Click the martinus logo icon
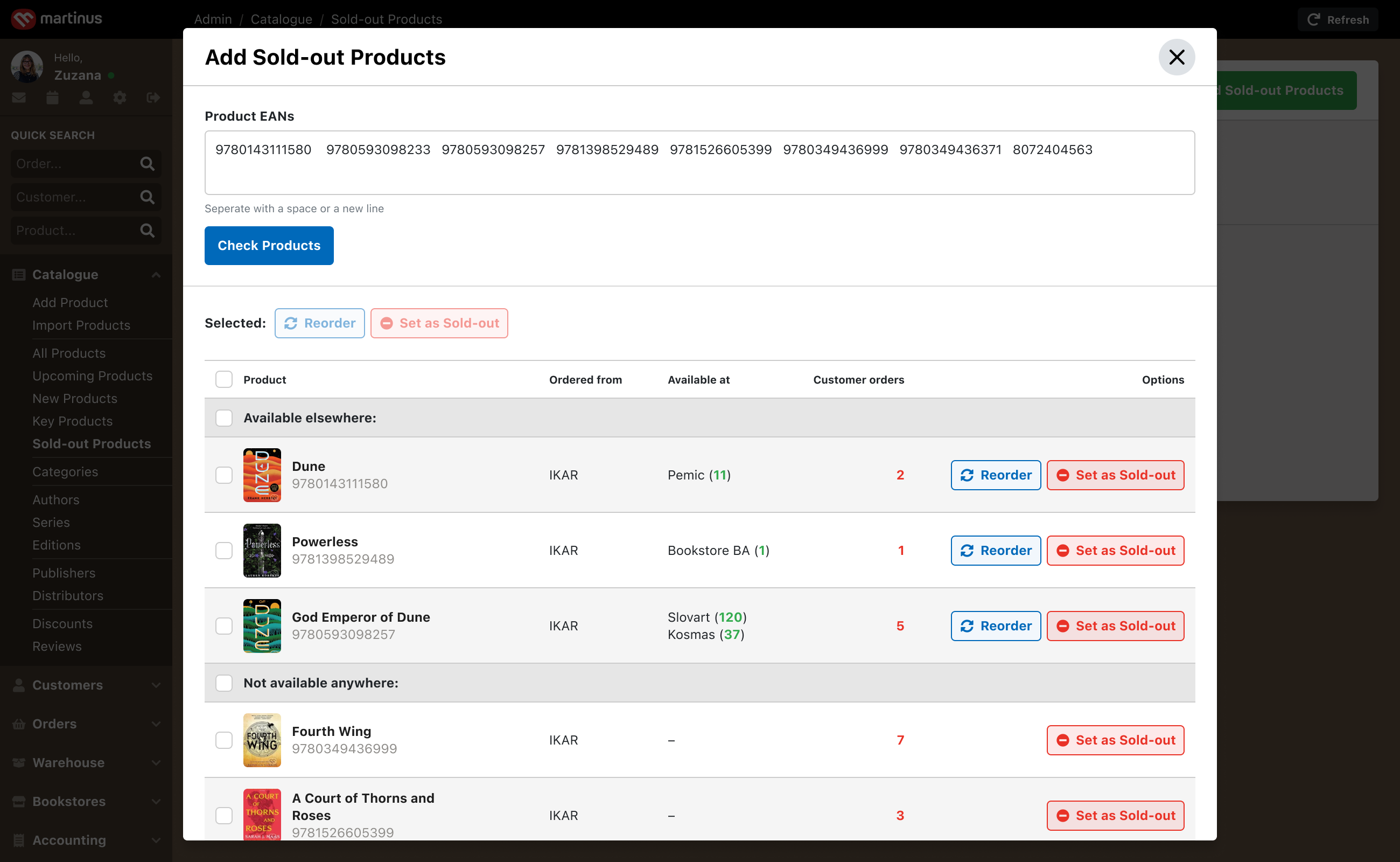Screen dimensions: 1400x862 [23, 19]
